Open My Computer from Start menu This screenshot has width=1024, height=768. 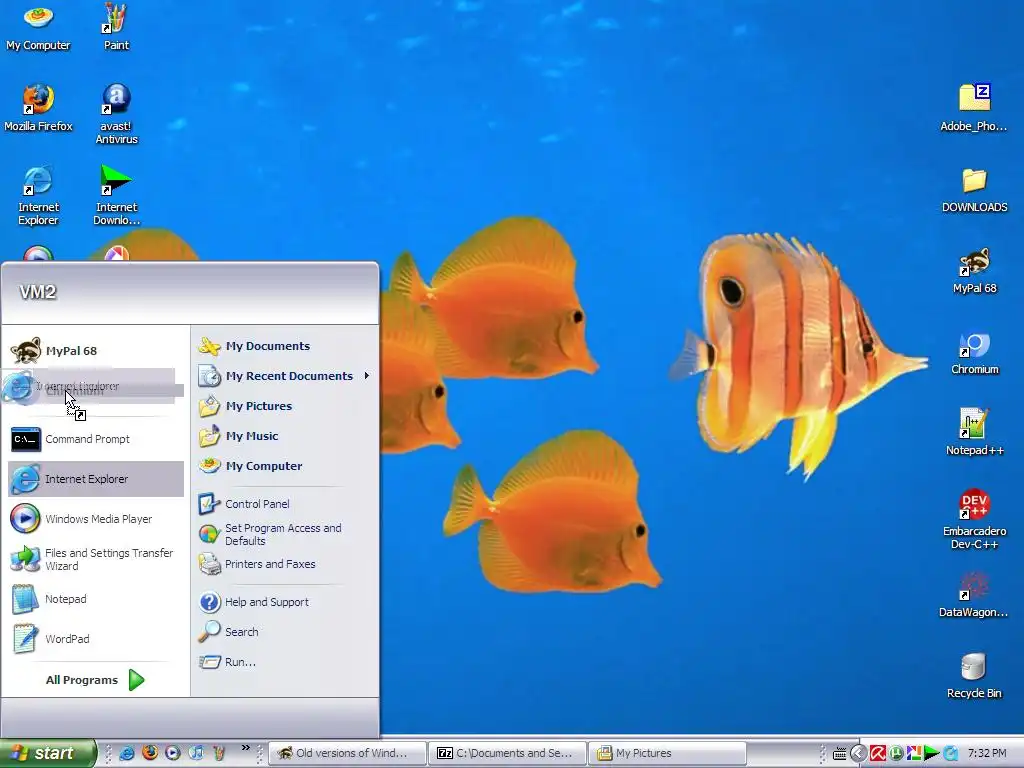pos(285,466)
